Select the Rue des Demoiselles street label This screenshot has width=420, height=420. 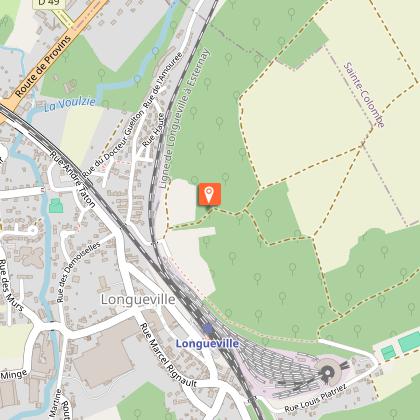(x=78, y=272)
